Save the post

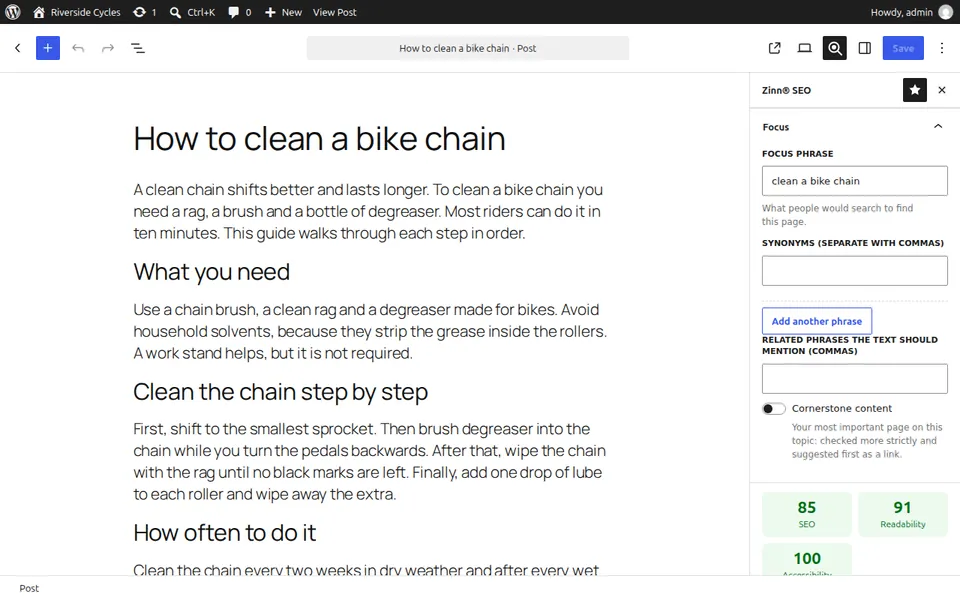[x=903, y=48]
